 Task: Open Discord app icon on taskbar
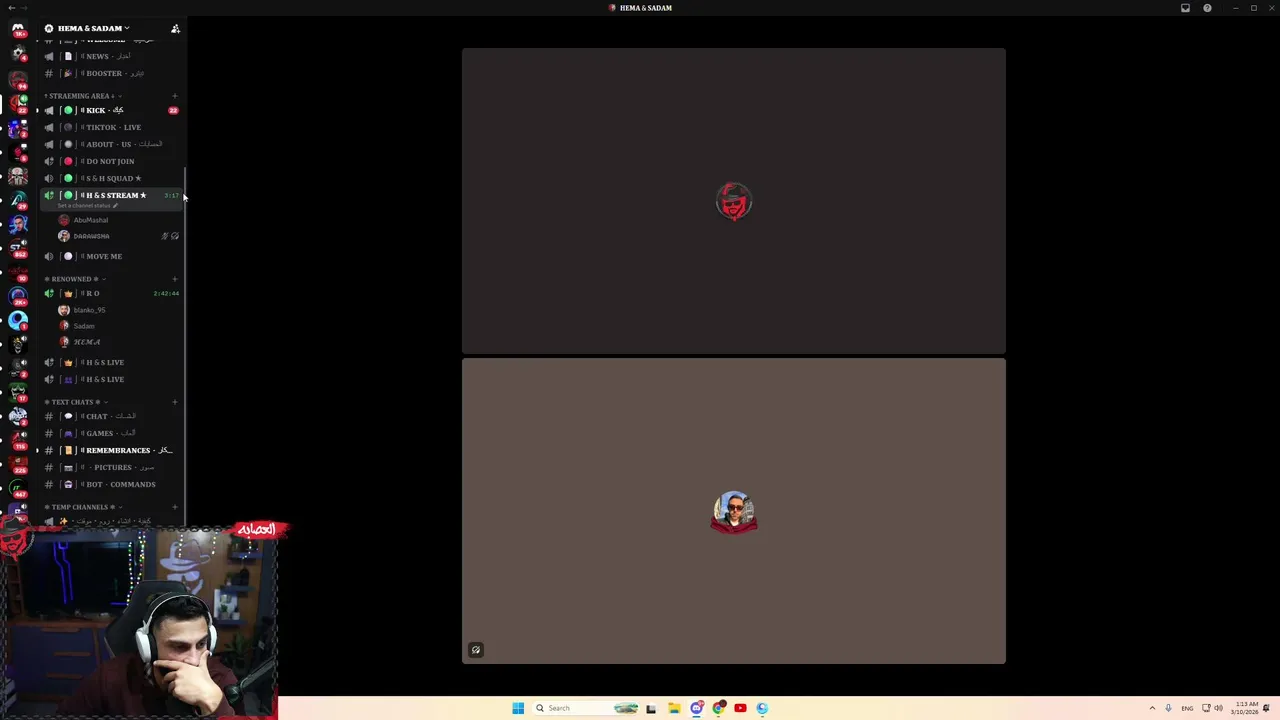[696, 708]
